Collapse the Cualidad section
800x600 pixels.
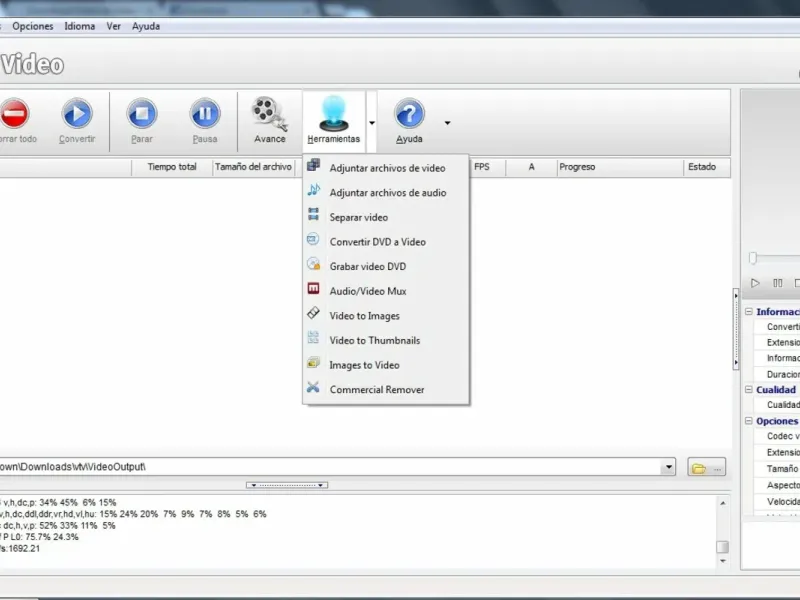(x=748, y=389)
